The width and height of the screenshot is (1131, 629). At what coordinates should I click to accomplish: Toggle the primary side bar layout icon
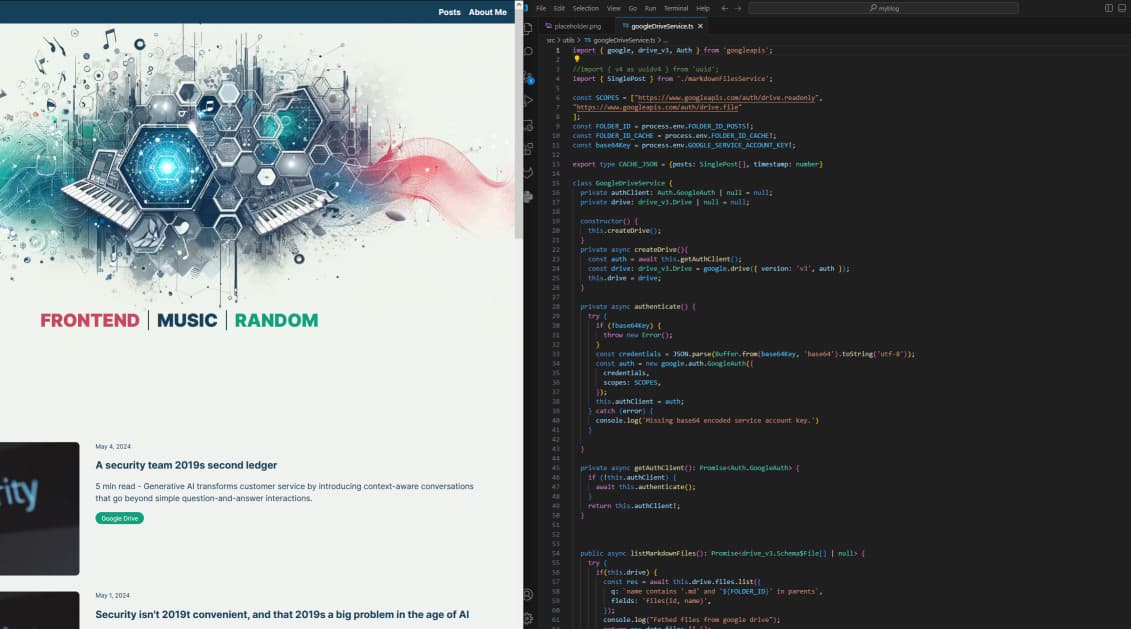[x=1108, y=8]
